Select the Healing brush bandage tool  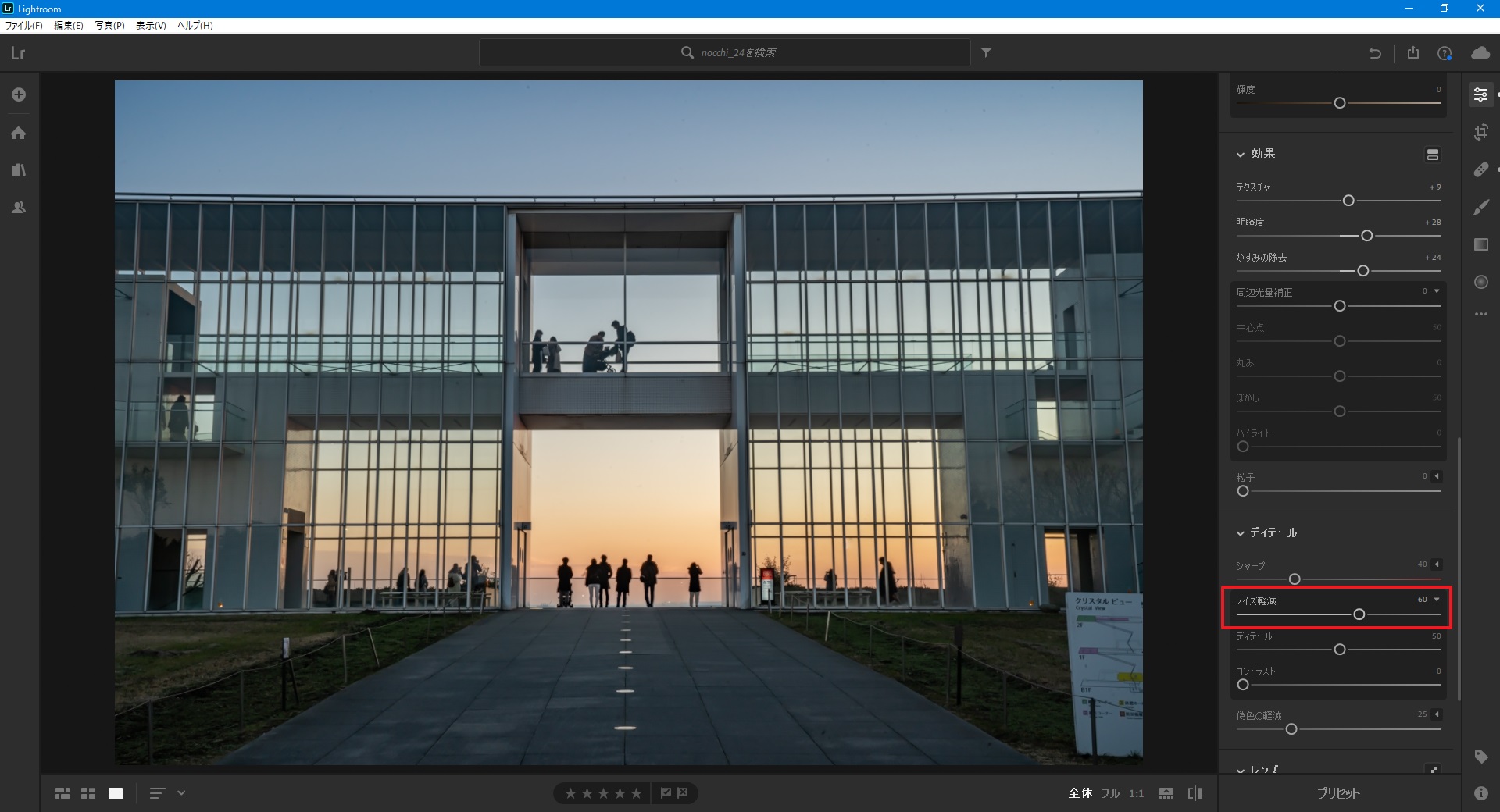coord(1480,169)
